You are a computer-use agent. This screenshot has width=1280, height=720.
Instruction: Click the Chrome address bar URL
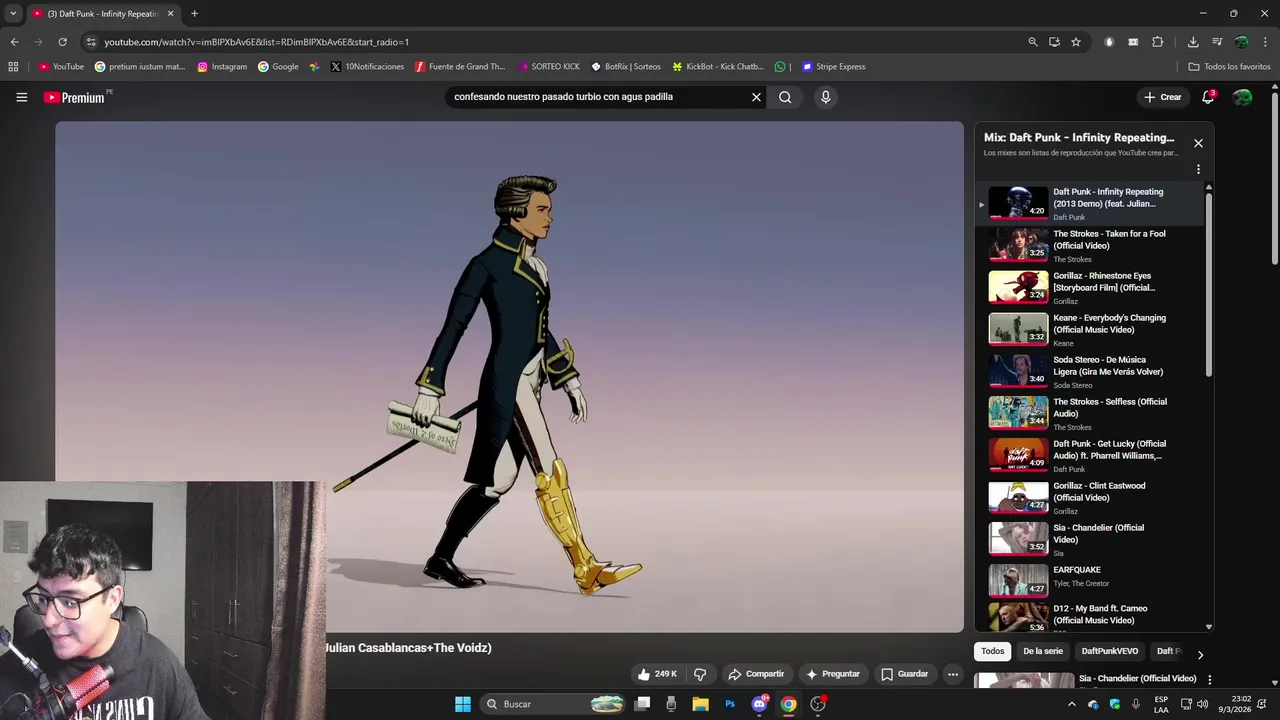pyautogui.click(x=256, y=42)
